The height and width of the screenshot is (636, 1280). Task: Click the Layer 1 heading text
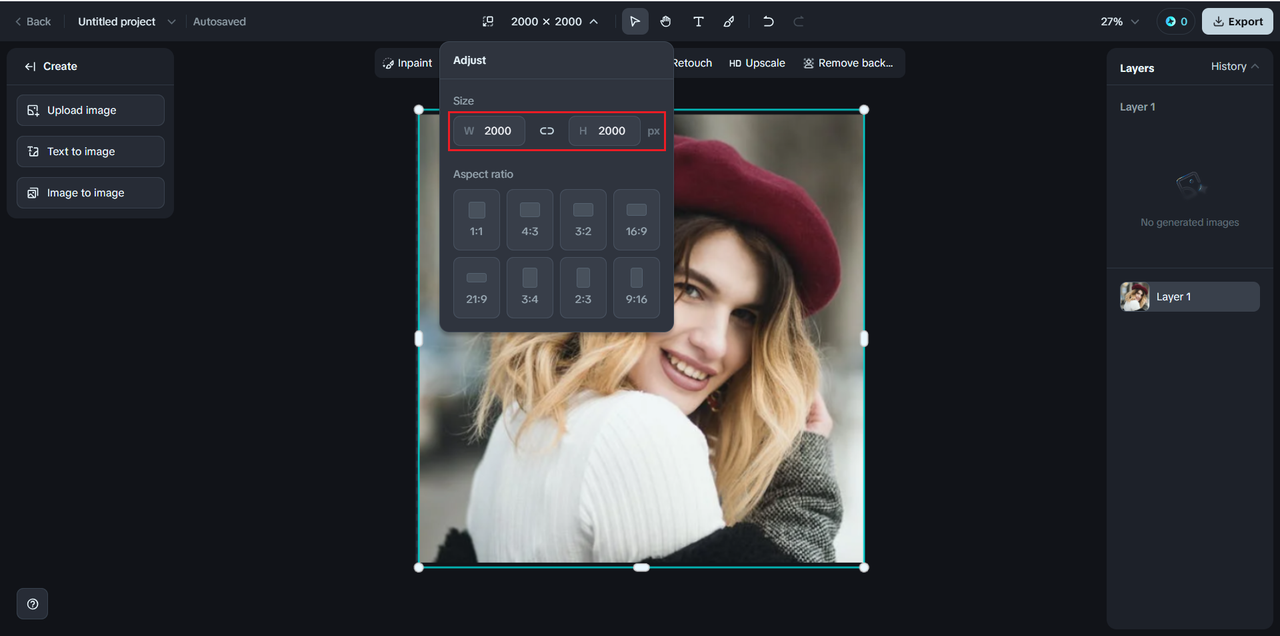(x=1137, y=107)
